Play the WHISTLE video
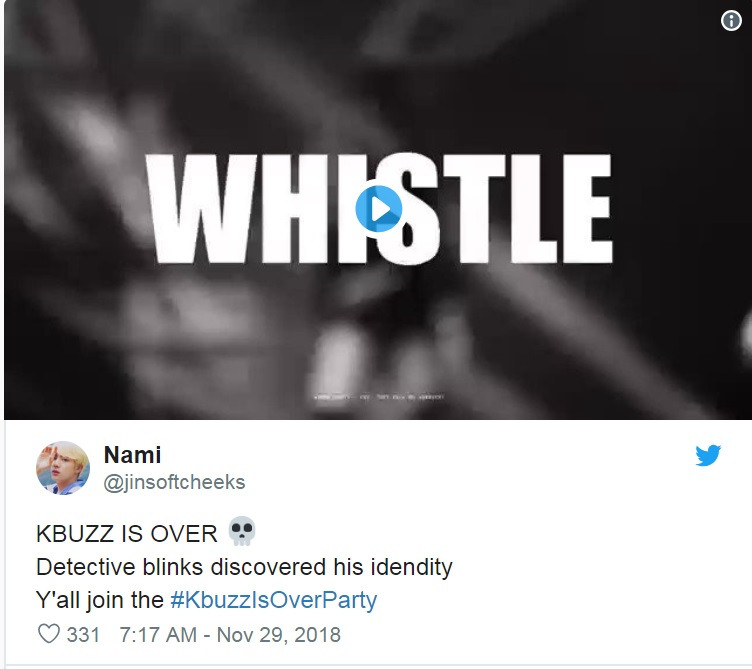Screen dimensions: 752x669 378,209
